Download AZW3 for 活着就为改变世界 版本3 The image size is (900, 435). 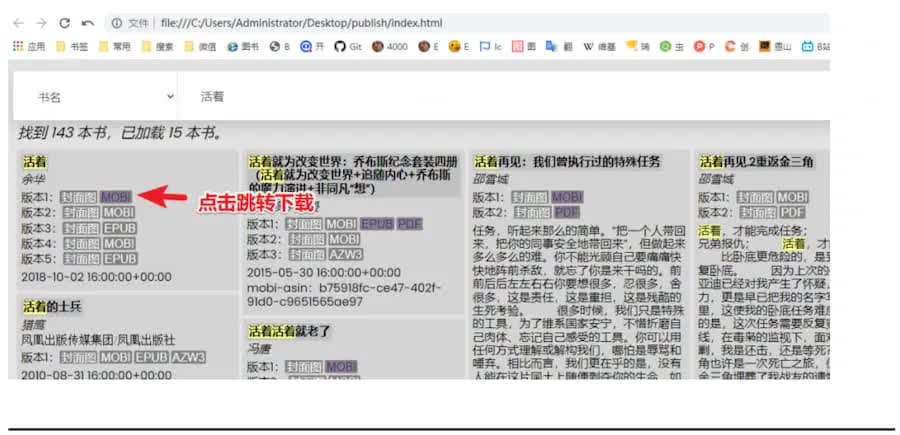click(x=346, y=254)
